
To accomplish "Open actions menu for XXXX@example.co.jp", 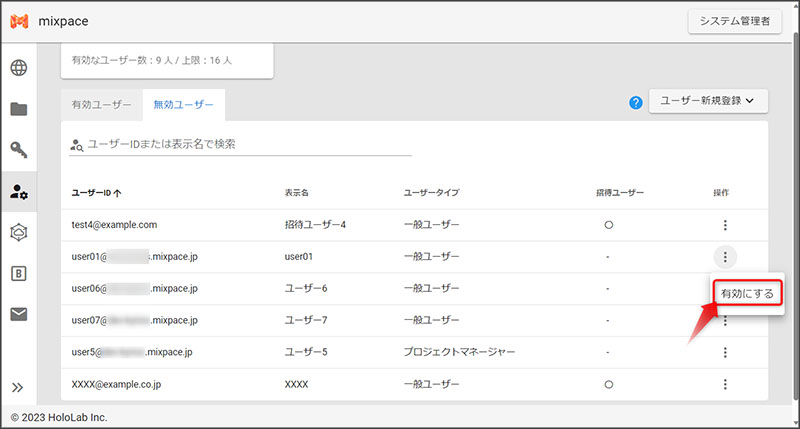I will coord(726,384).
